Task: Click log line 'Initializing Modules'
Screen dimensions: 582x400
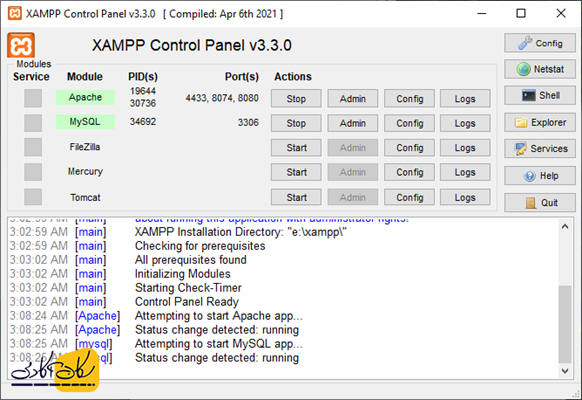Action: 183,274
